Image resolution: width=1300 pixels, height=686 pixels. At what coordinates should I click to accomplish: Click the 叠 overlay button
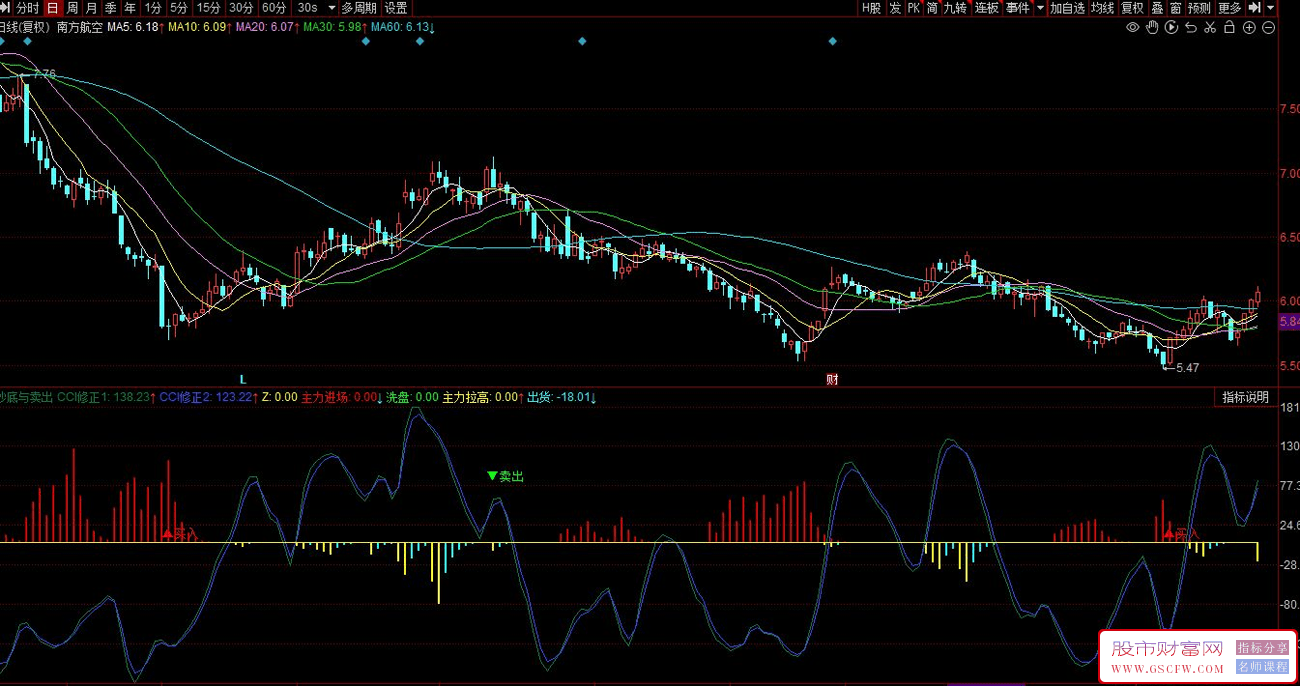pos(1157,8)
